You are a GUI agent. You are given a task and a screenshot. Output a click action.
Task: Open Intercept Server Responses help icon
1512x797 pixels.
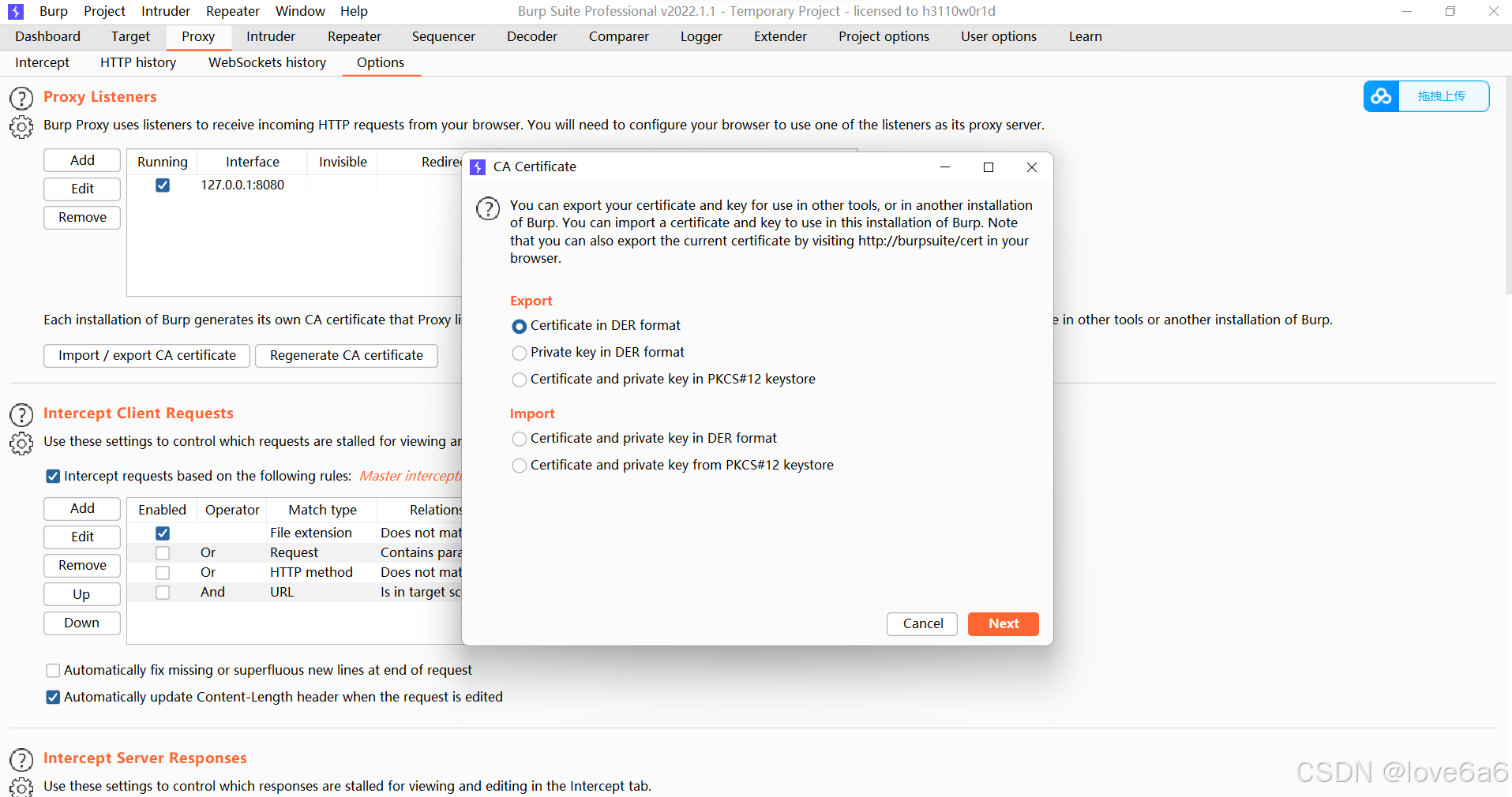[21, 760]
